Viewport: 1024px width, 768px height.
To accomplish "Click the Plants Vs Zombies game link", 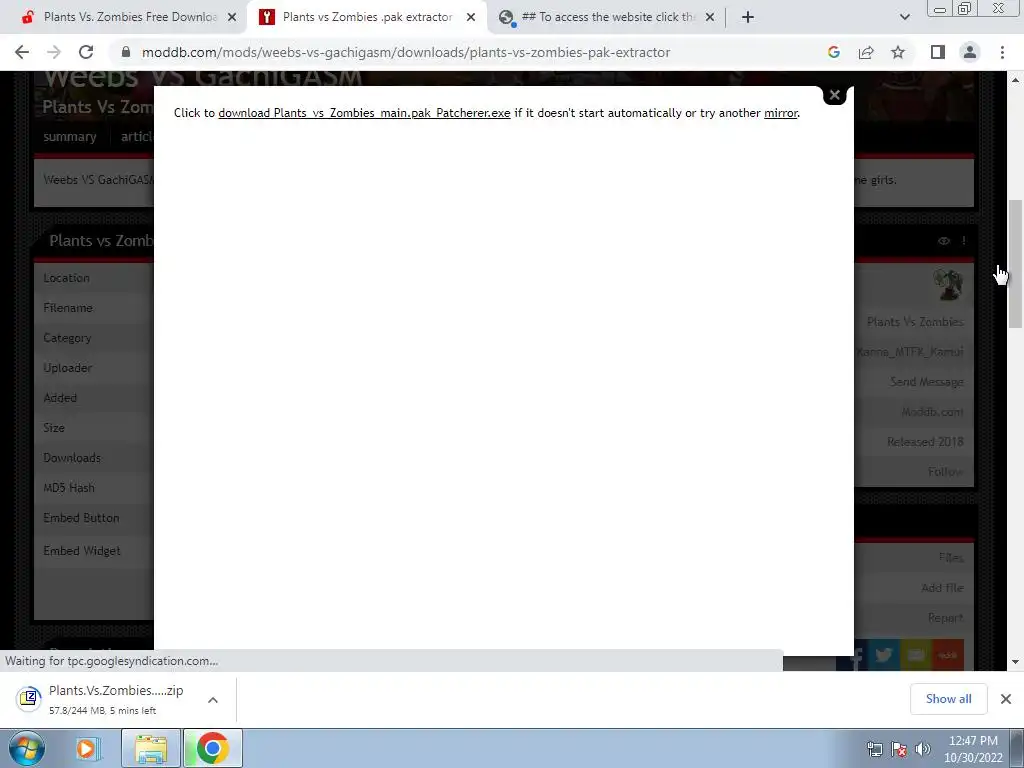I will [915, 322].
